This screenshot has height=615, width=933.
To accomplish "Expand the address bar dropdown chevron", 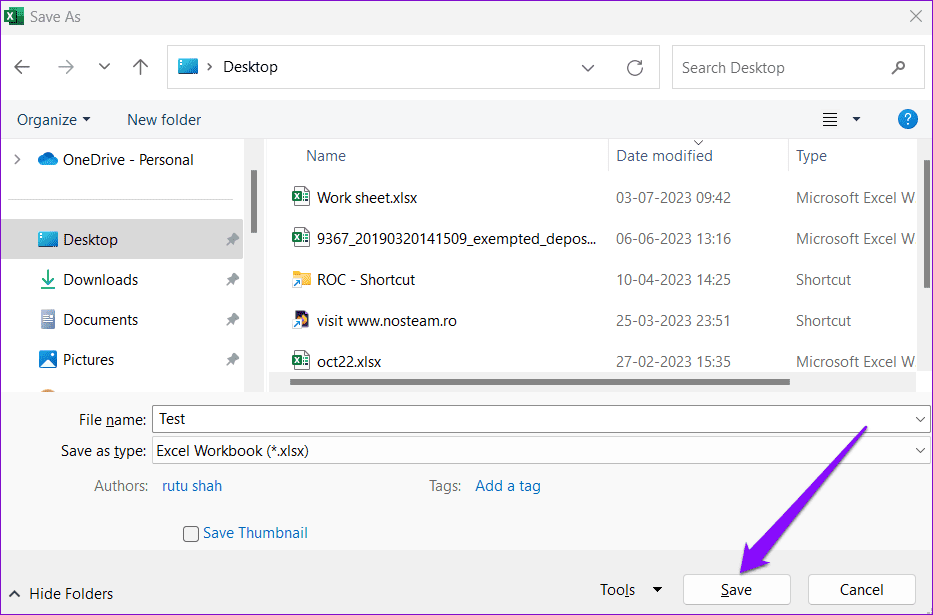I will tap(588, 67).
